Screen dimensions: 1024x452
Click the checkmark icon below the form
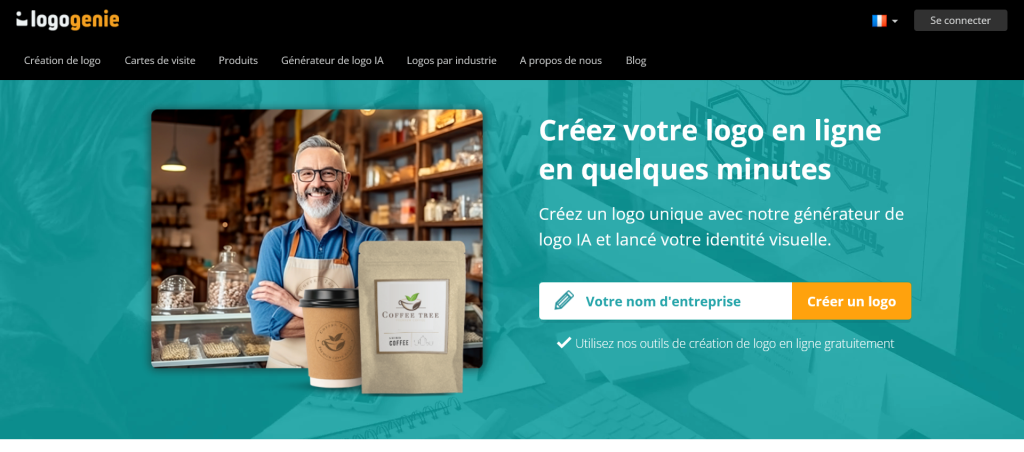pyautogui.click(x=564, y=342)
